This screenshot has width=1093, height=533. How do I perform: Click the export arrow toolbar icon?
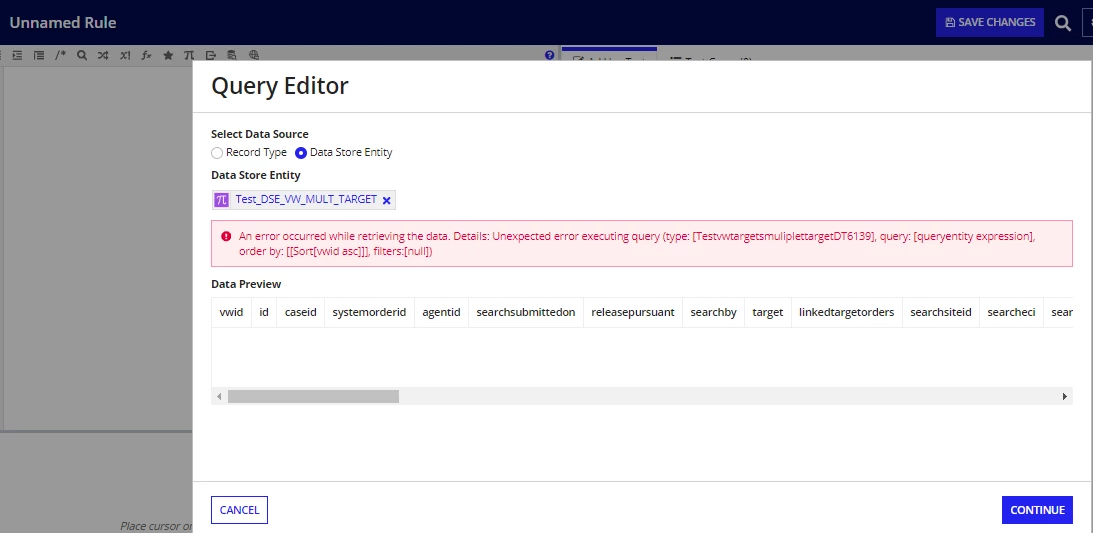click(211, 55)
